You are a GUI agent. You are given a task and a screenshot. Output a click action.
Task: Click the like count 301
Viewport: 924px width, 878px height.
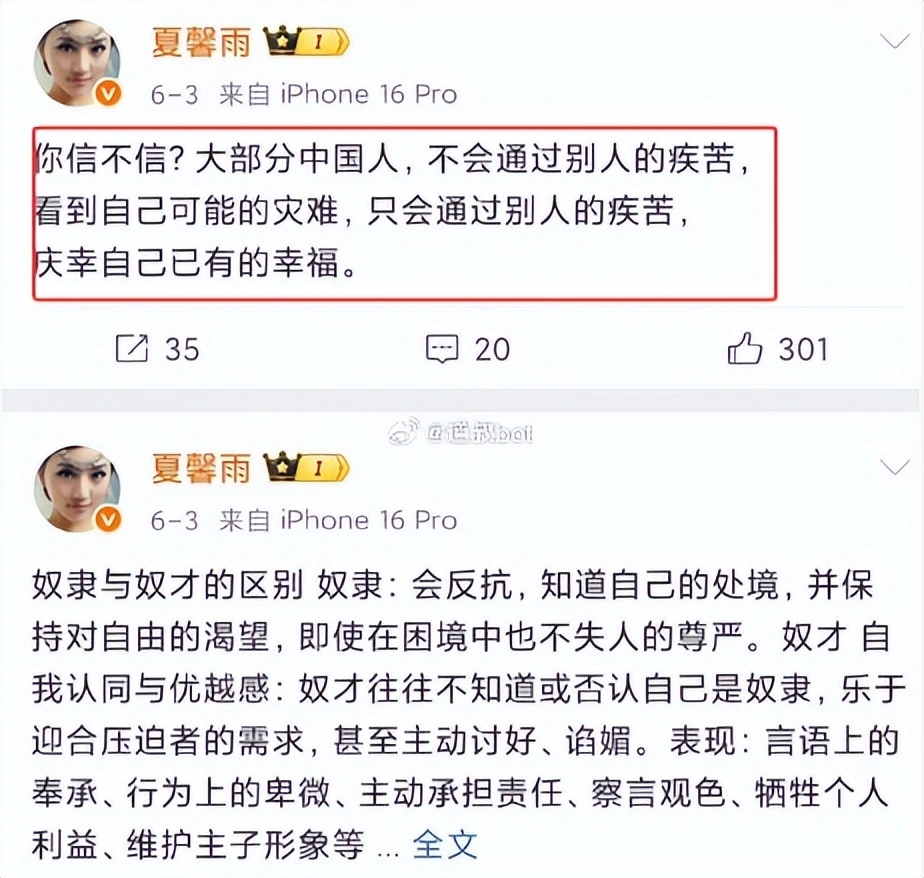coord(804,349)
